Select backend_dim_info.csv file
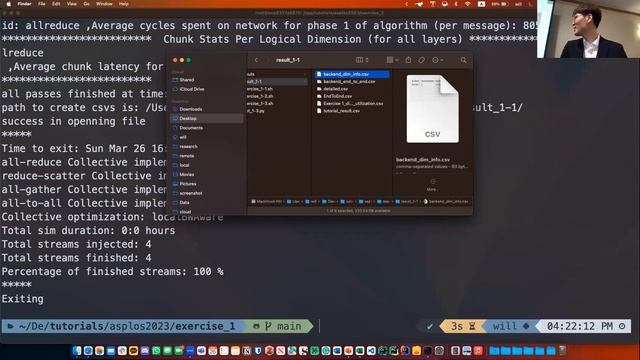640x360 pixels. tap(352, 74)
